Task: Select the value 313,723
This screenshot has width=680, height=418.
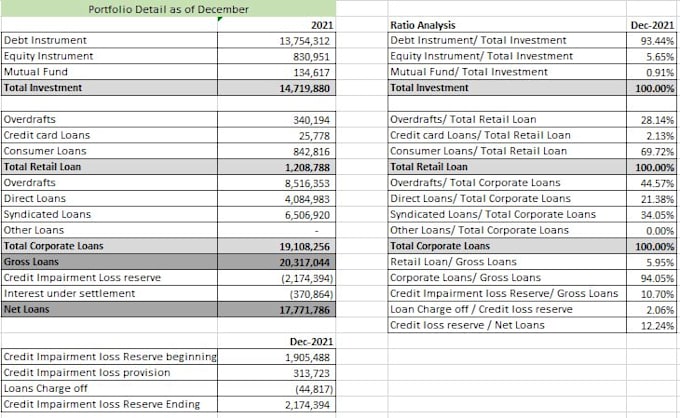Action: (x=277, y=372)
